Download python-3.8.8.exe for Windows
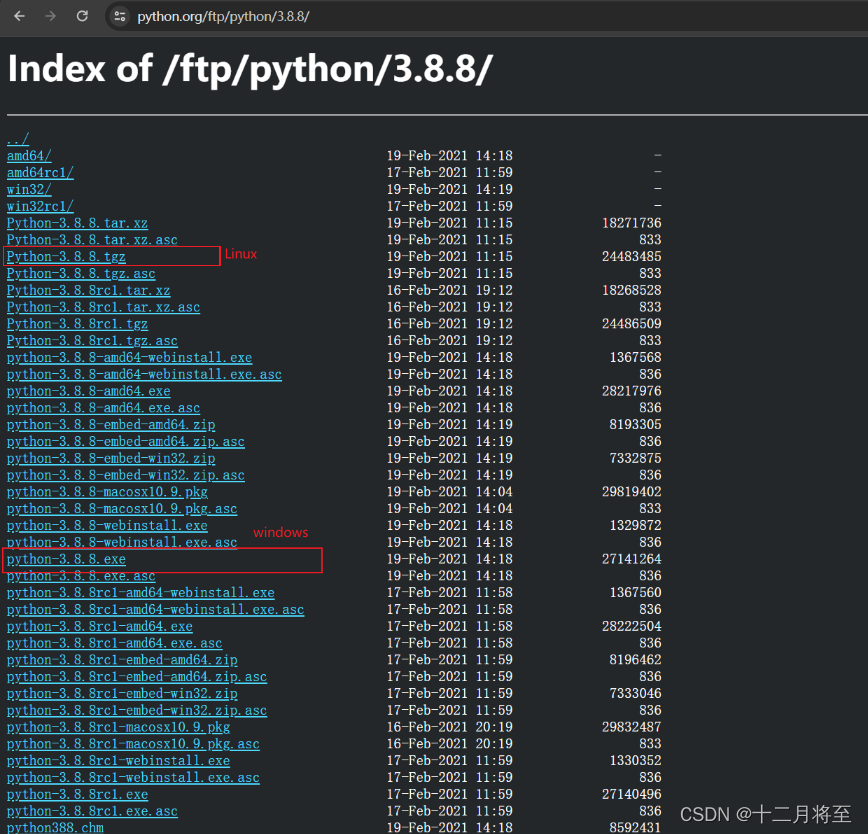This screenshot has height=834, width=868. (x=66, y=559)
